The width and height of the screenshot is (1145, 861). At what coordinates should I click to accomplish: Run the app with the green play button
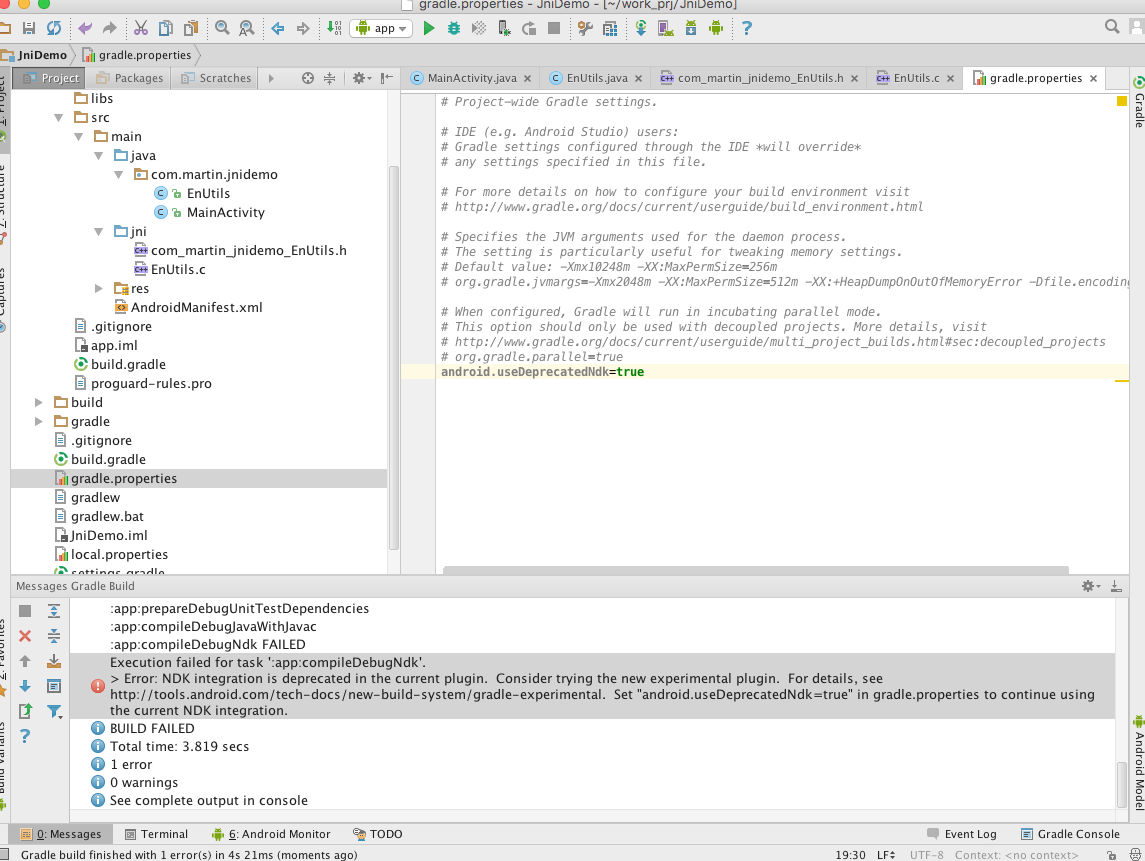coord(429,28)
